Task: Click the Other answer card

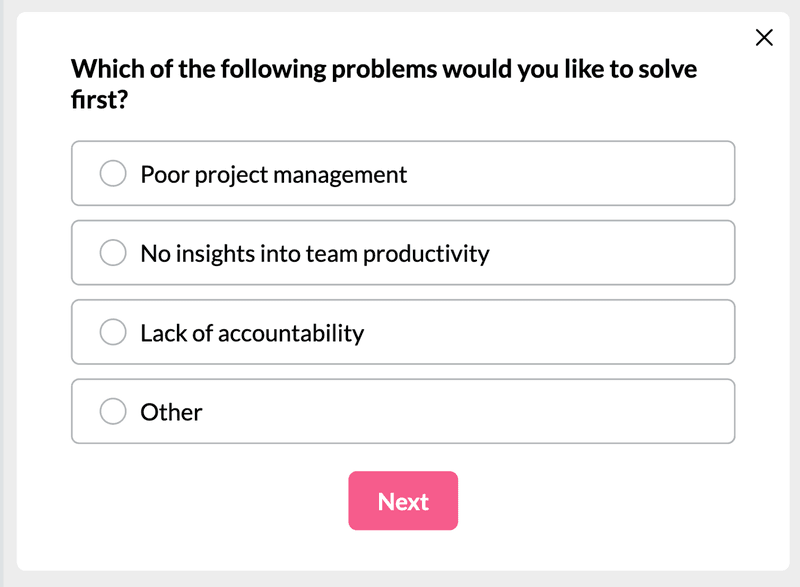Action: click(403, 411)
